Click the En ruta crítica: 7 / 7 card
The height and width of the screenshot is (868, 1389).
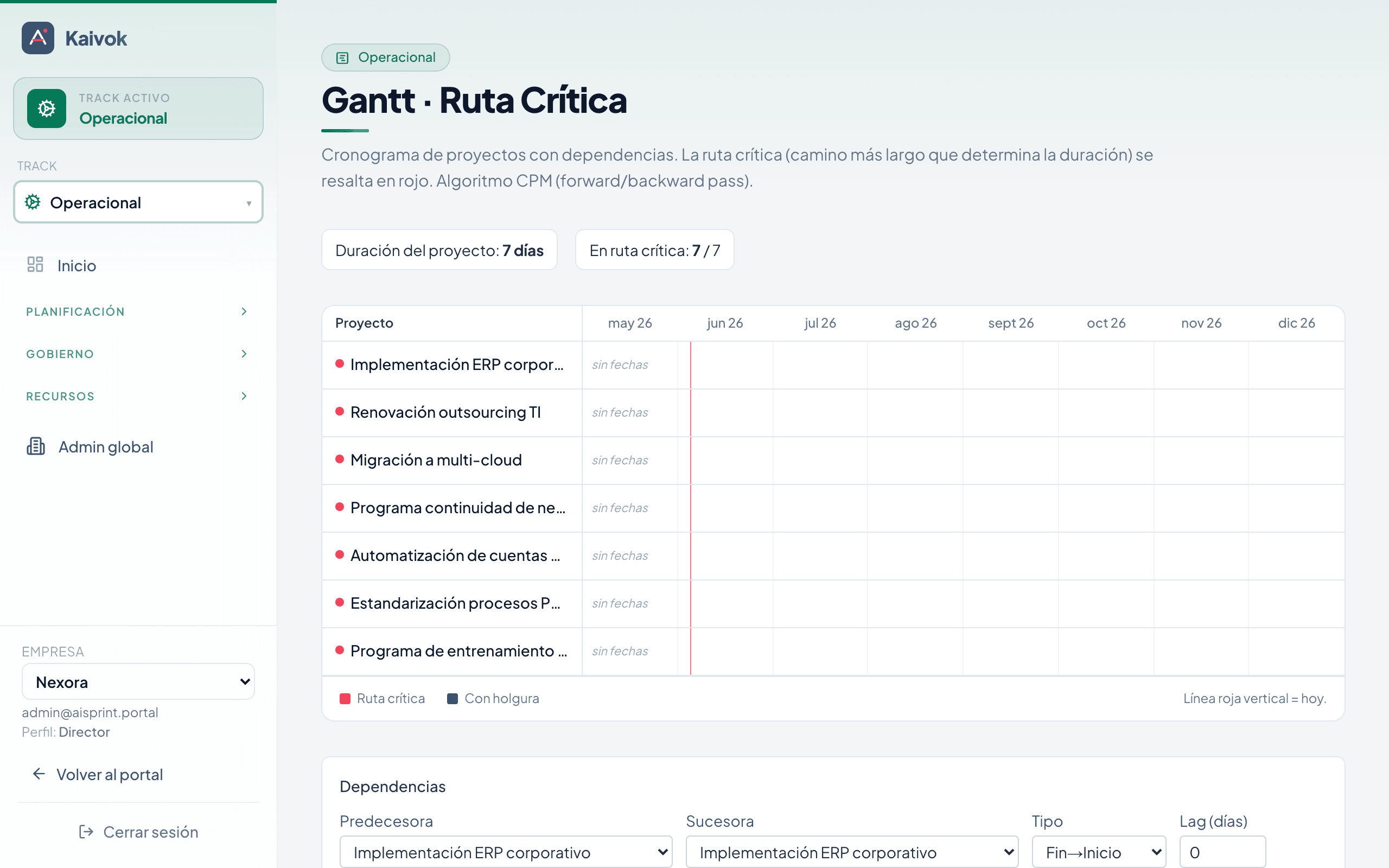point(654,250)
